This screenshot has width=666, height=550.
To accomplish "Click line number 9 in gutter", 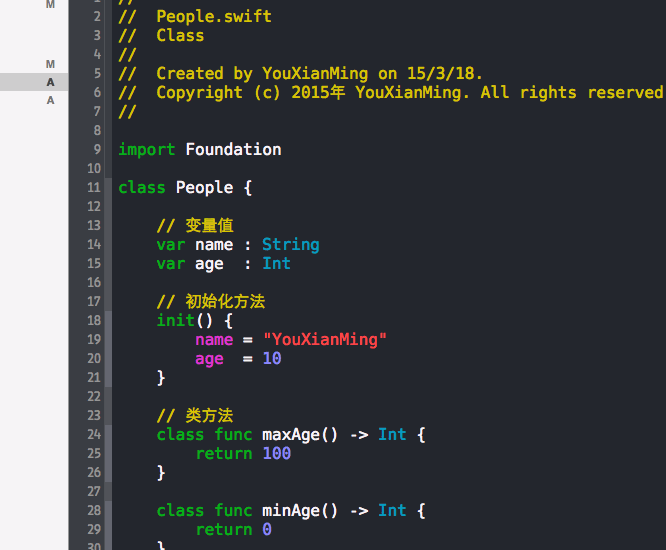I will pos(97,149).
